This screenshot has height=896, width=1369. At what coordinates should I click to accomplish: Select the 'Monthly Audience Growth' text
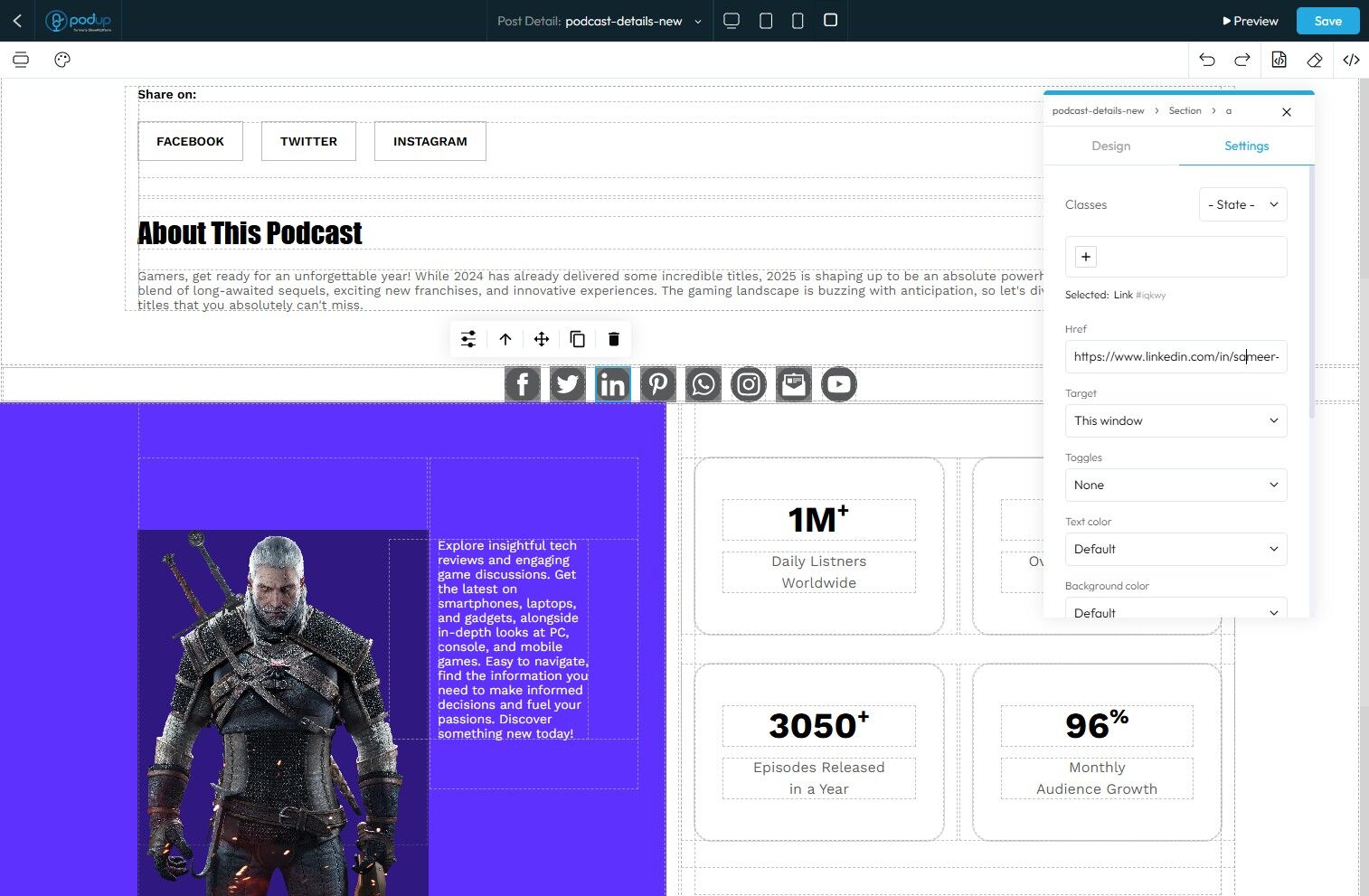(1097, 778)
